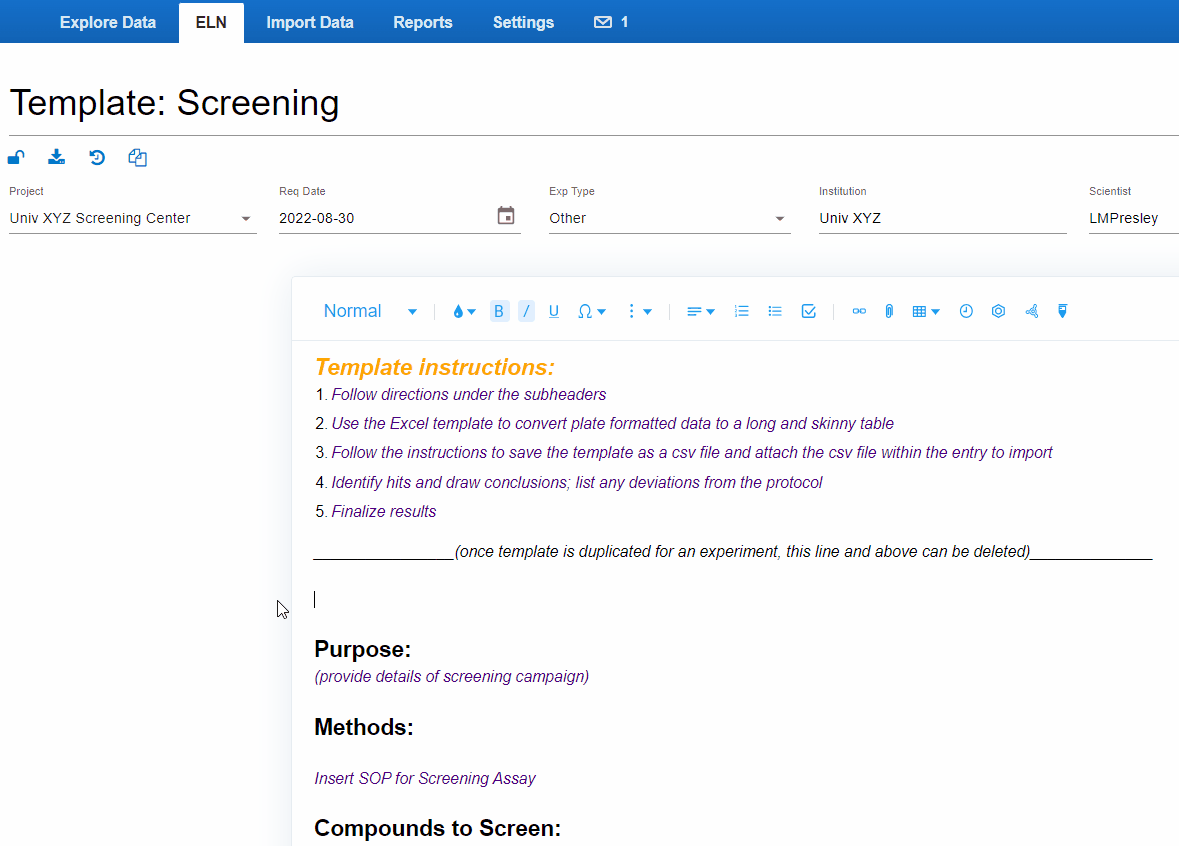Open the special characters omega menu

pyautogui.click(x=592, y=311)
